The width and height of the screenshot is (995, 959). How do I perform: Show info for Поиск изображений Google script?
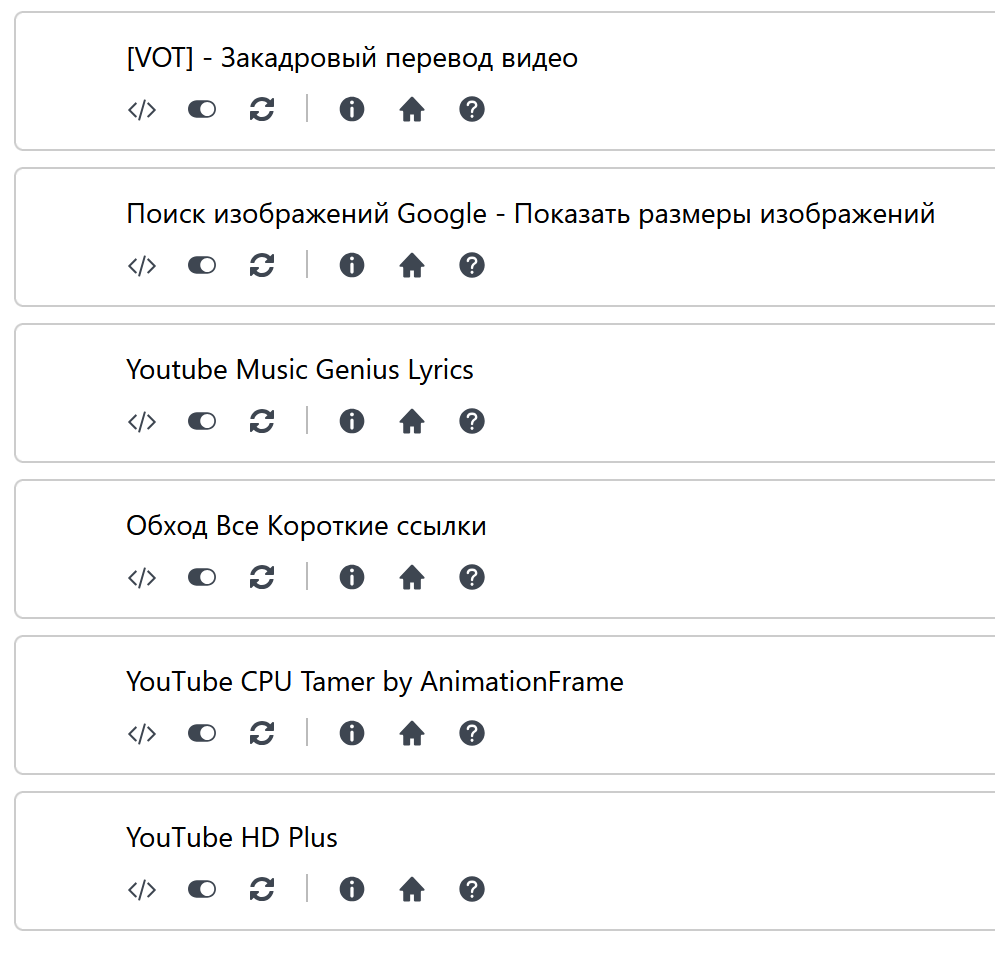352,265
